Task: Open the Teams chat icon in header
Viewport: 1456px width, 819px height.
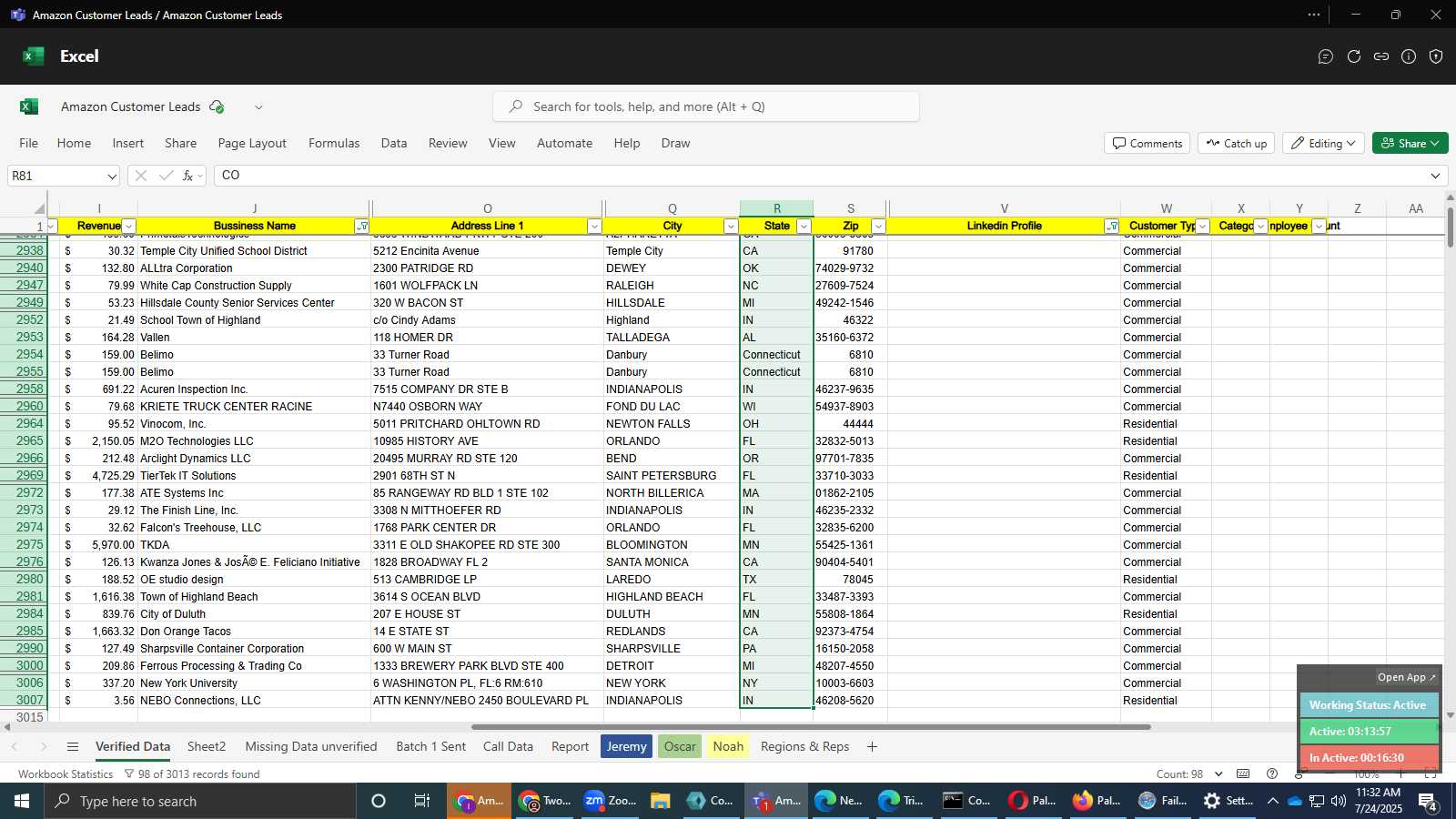Action: click(1326, 56)
